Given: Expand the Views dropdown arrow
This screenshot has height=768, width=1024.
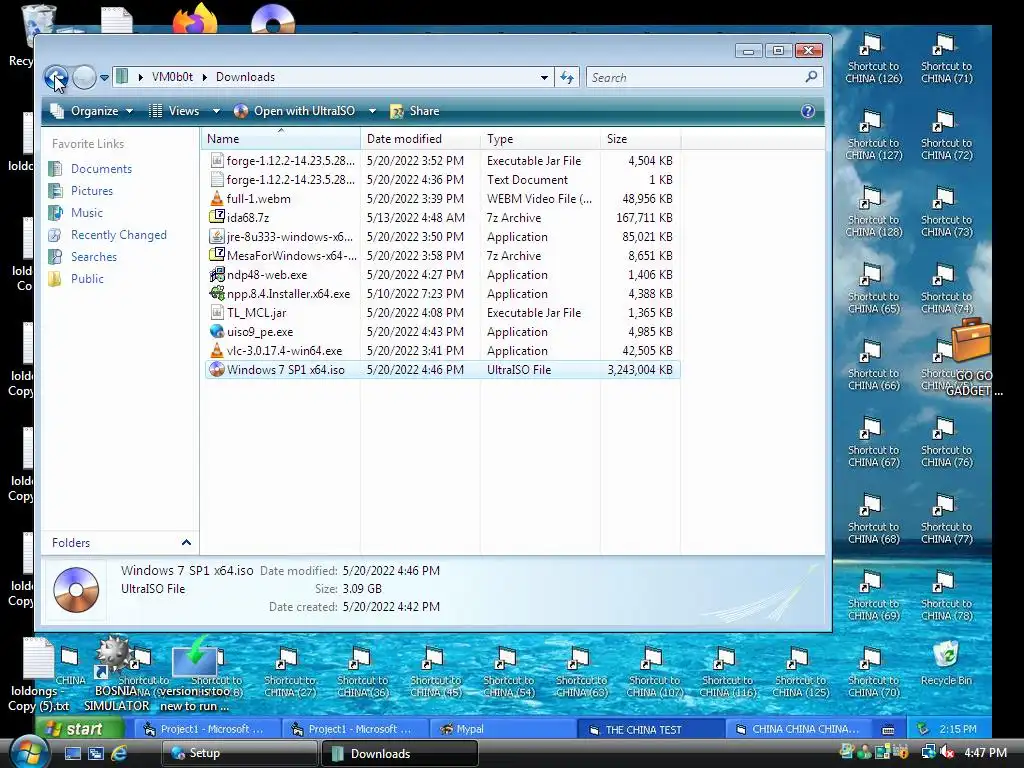Looking at the screenshot, I should (216, 111).
